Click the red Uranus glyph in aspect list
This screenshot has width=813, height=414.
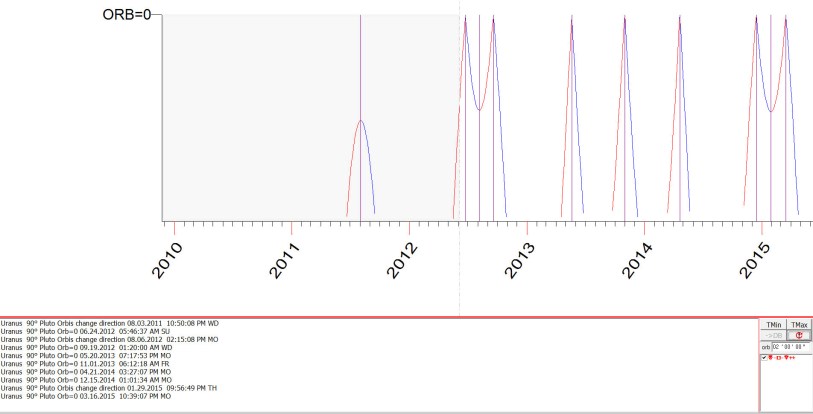pyautogui.click(x=773, y=357)
